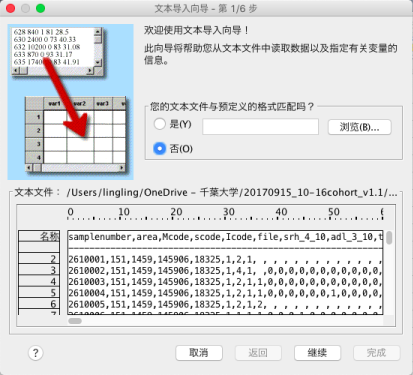Click the ruler mark at 50
Screen dimensions: 413x375
pos(334,212)
